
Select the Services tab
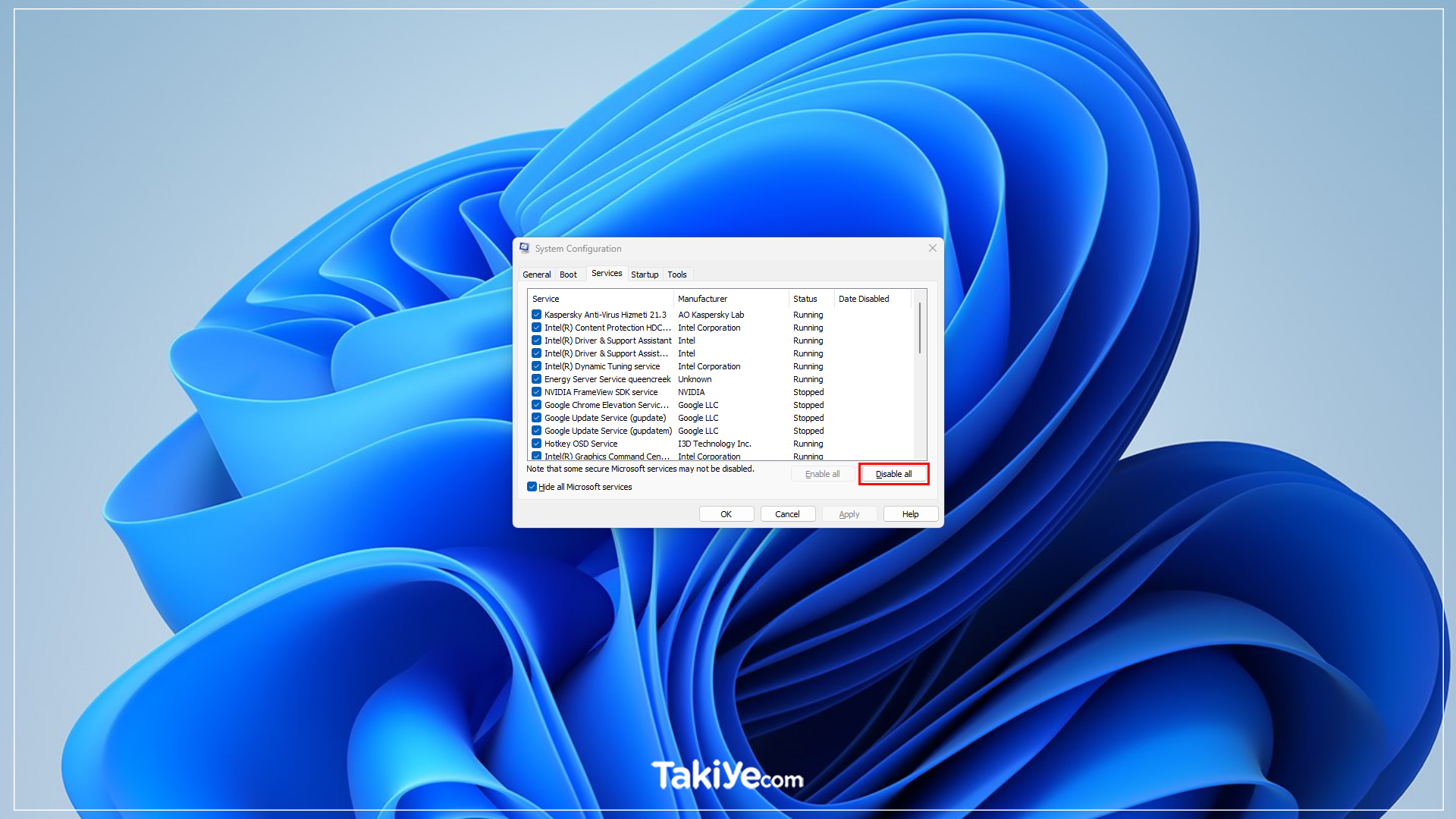[607, 273]
